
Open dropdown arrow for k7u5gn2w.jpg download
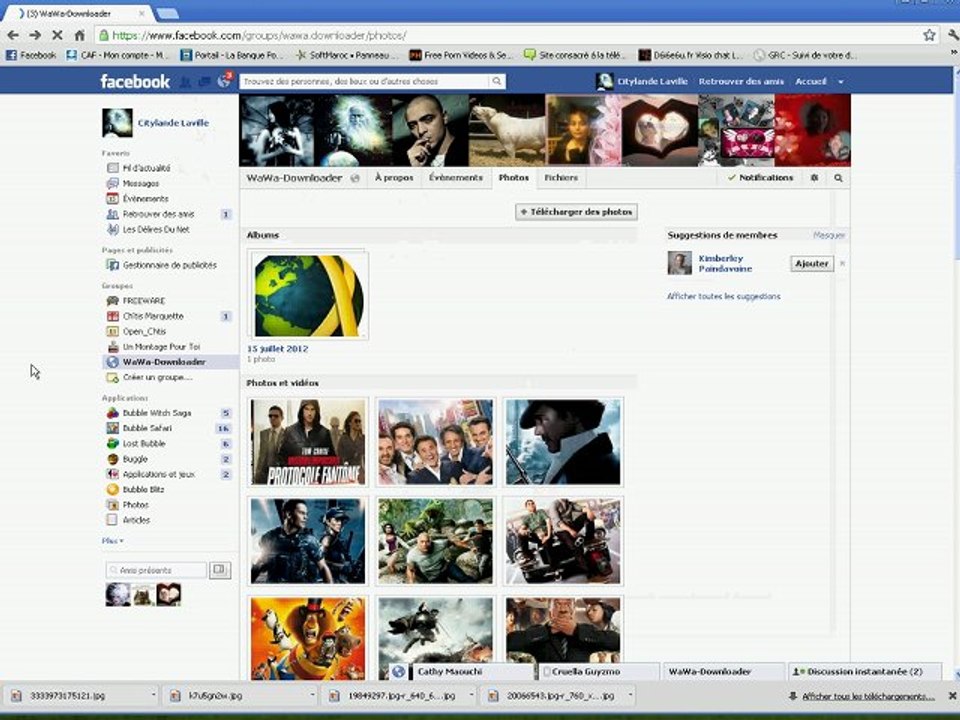tap(312, 696)
